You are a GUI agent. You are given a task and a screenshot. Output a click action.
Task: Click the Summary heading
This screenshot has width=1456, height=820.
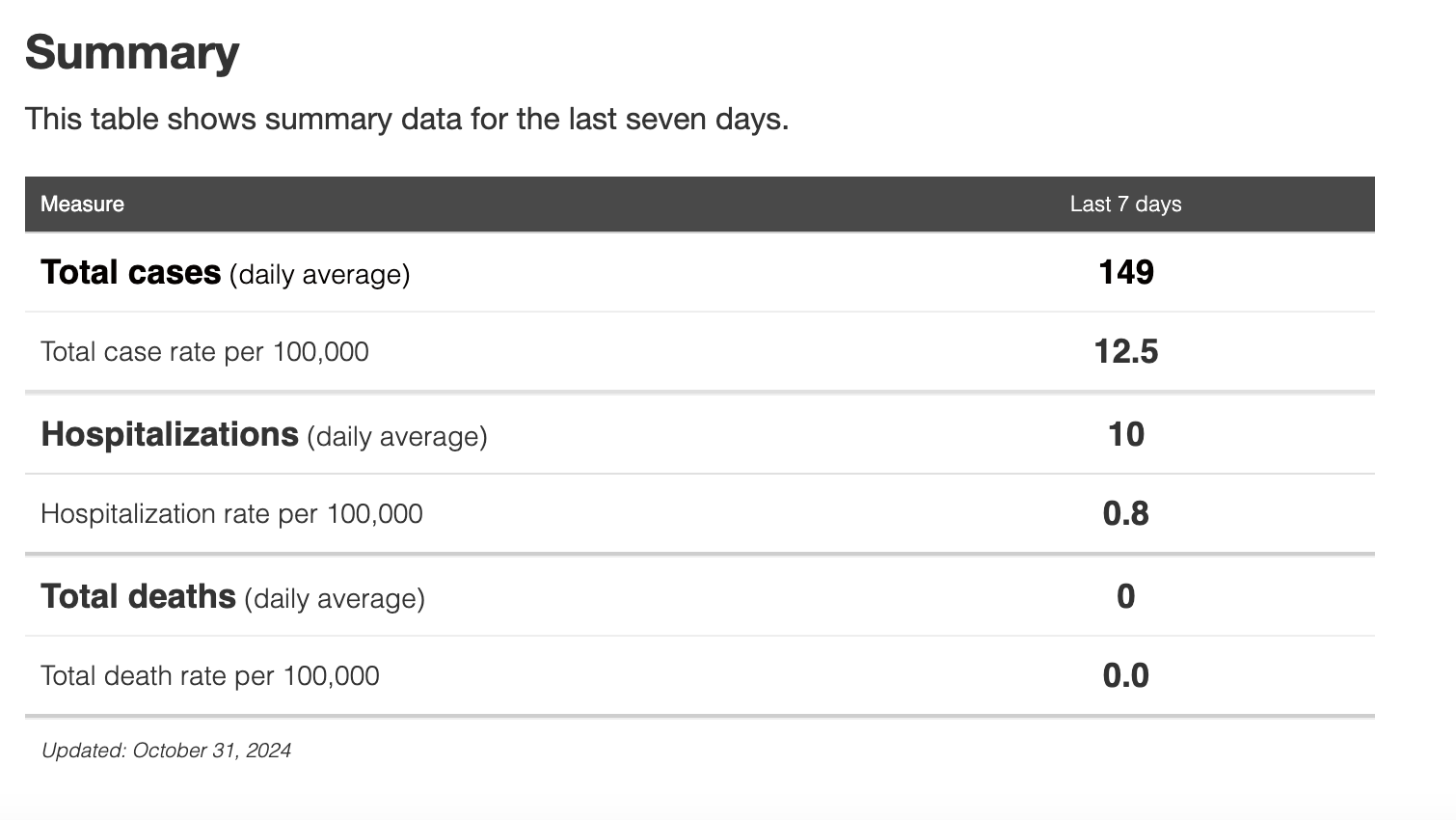[132, 53]
